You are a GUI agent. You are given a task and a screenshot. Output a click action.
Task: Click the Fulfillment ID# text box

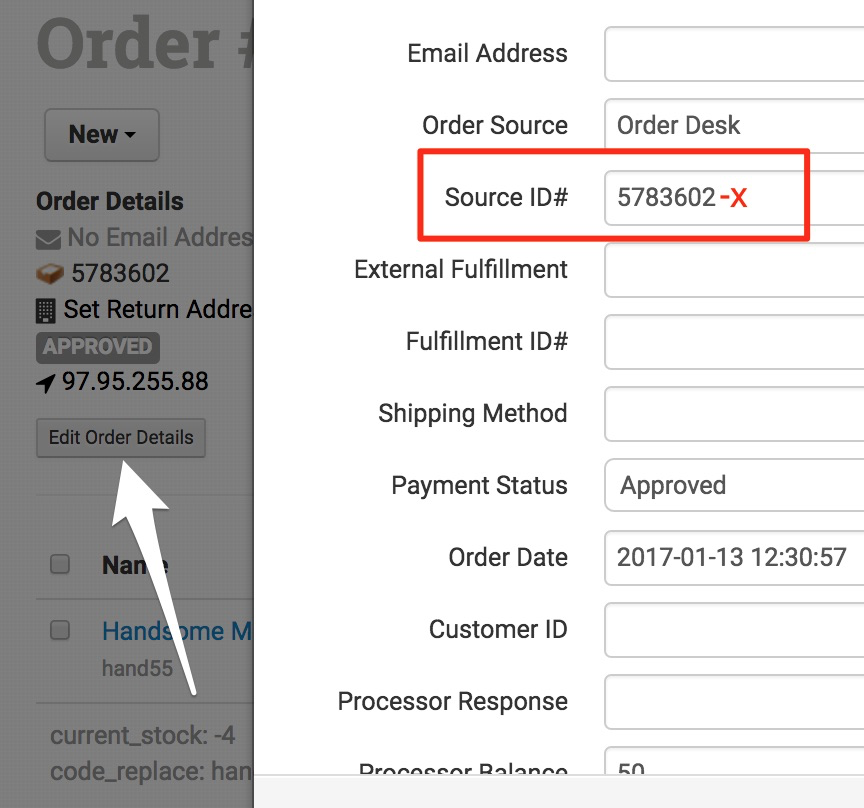pos(735,342)
